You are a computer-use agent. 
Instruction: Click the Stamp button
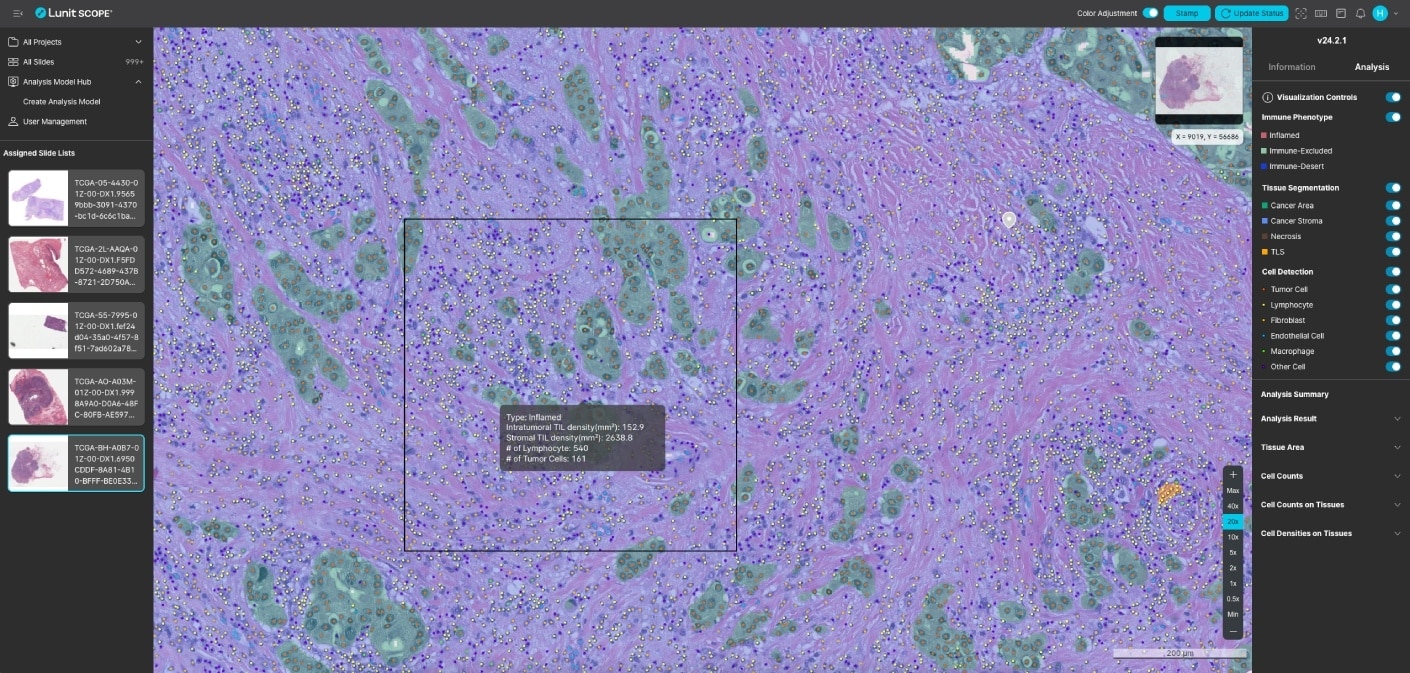(1186, 13)
